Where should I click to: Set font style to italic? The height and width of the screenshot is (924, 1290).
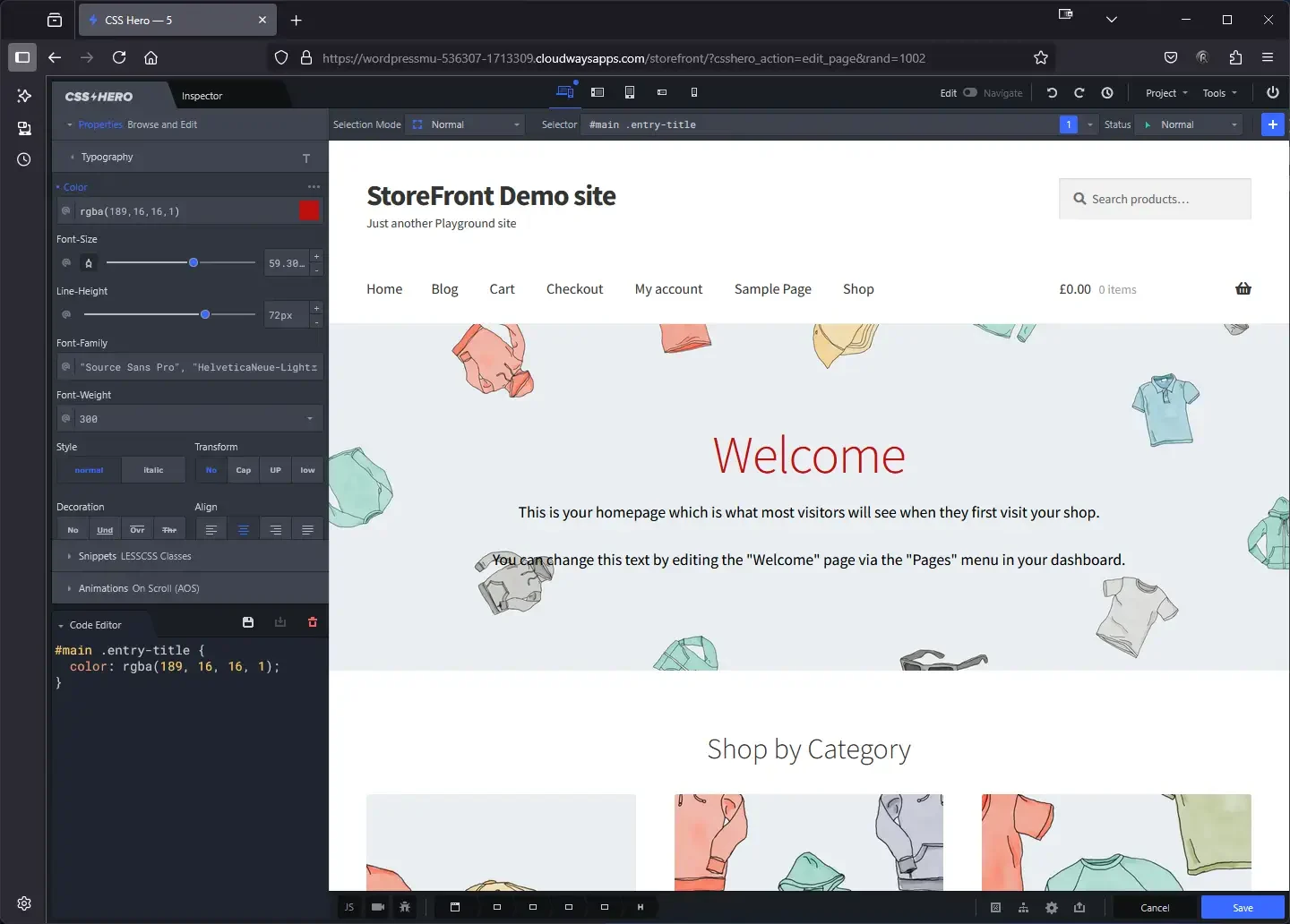click(154, 470)
